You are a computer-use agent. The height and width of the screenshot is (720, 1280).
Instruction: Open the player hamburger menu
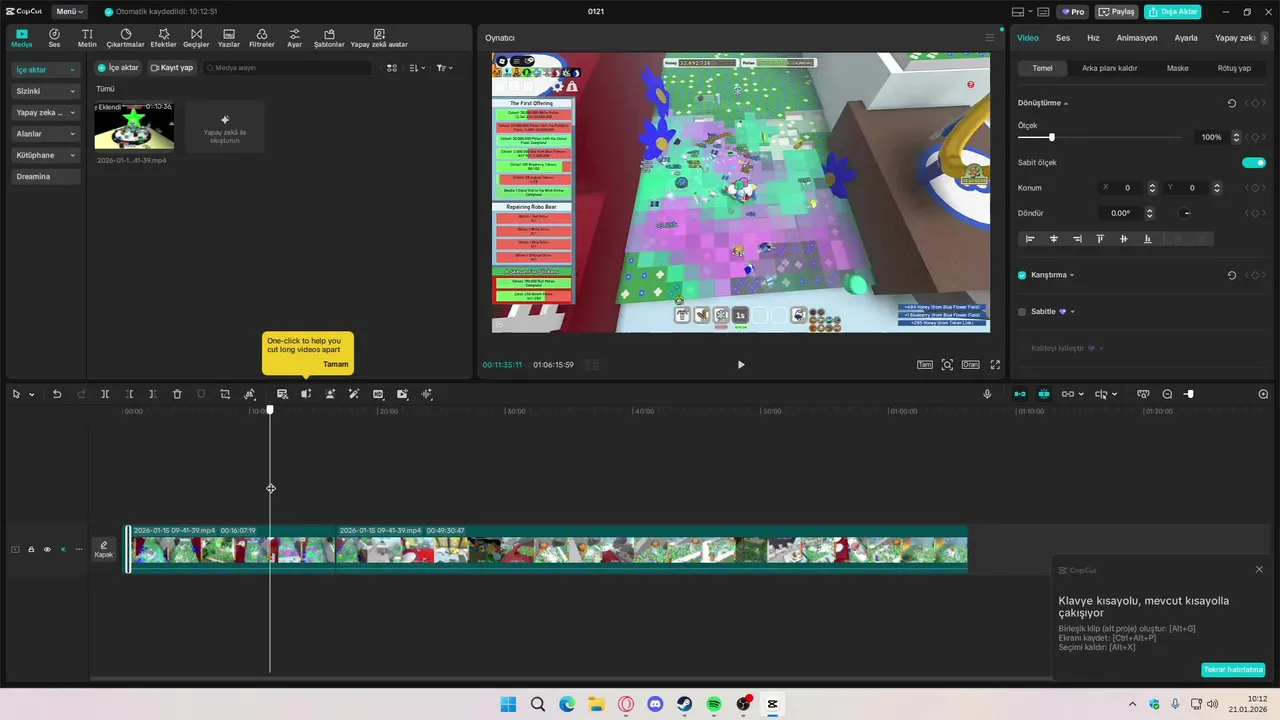990,38
